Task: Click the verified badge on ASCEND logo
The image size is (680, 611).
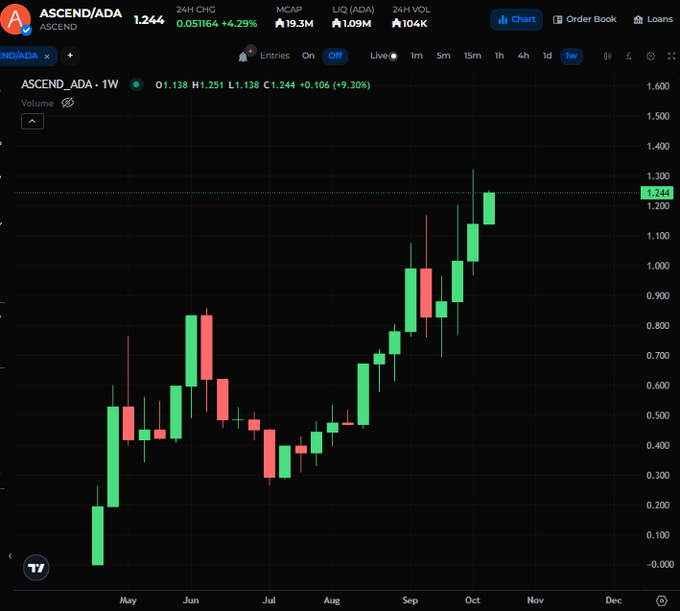Action: tap(26, 30)
